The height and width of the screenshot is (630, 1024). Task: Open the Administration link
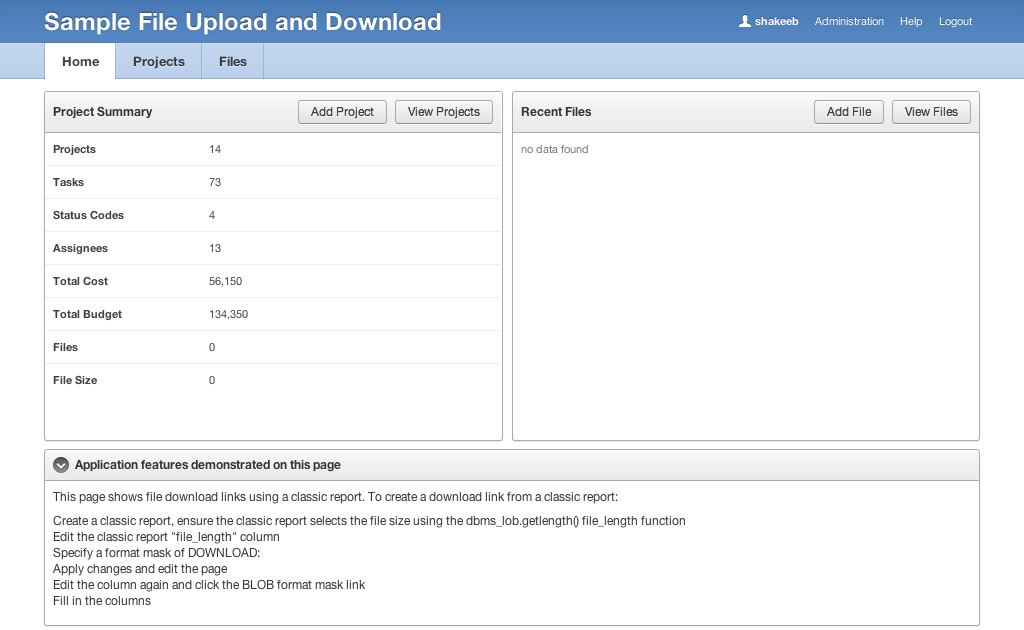coord(849,21)
